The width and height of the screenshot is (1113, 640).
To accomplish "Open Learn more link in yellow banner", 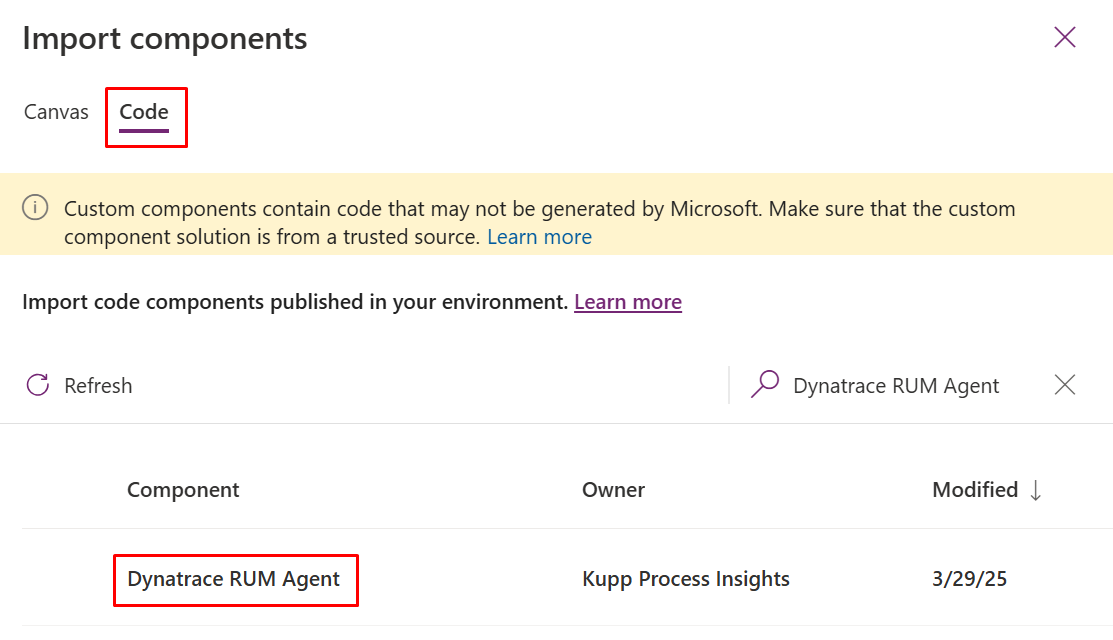I will [x=539, y=237].
